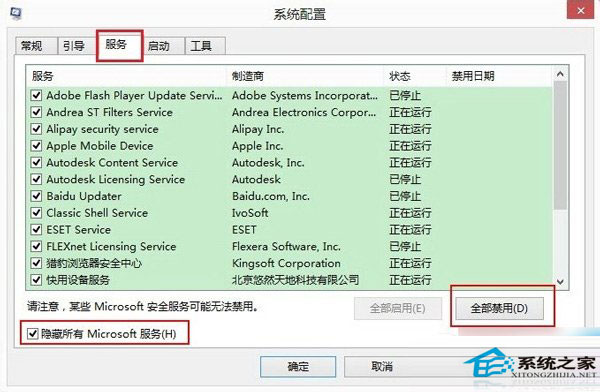
Task: Uncheck Autodesk Content Service checkbox
Action: coord(36,163)
